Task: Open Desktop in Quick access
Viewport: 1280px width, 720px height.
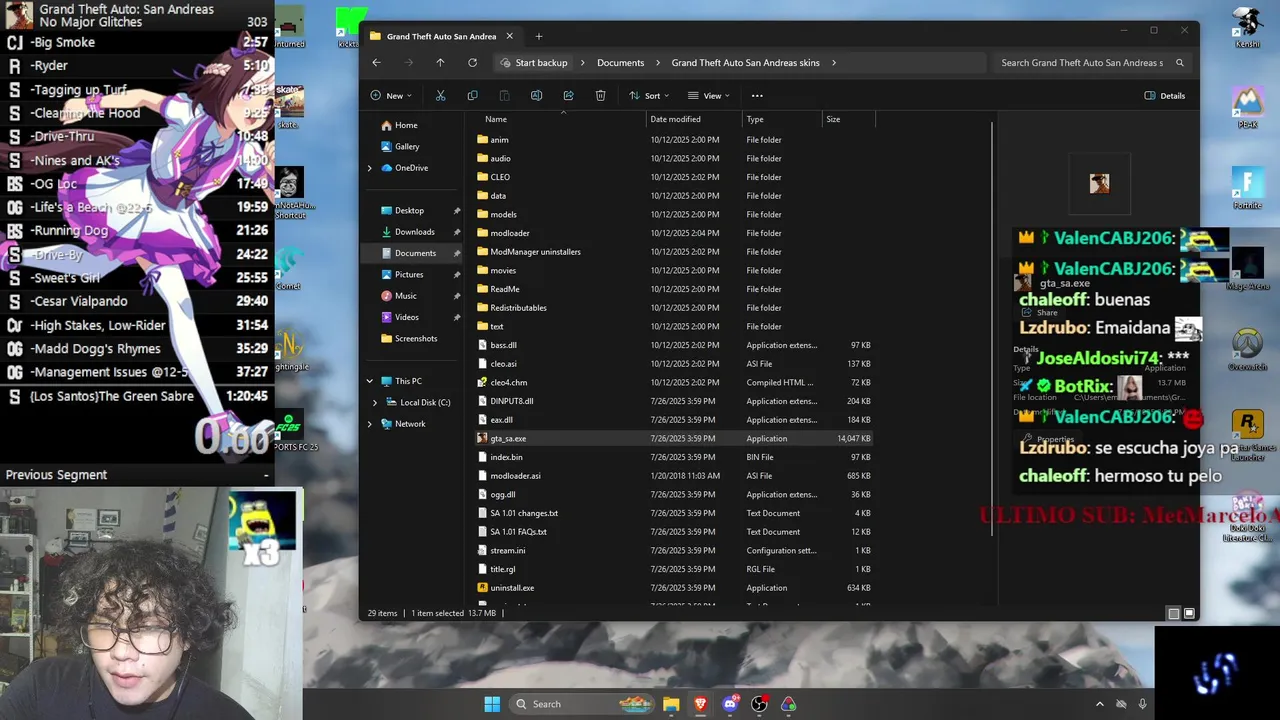Action: click(x=409, y=210)
